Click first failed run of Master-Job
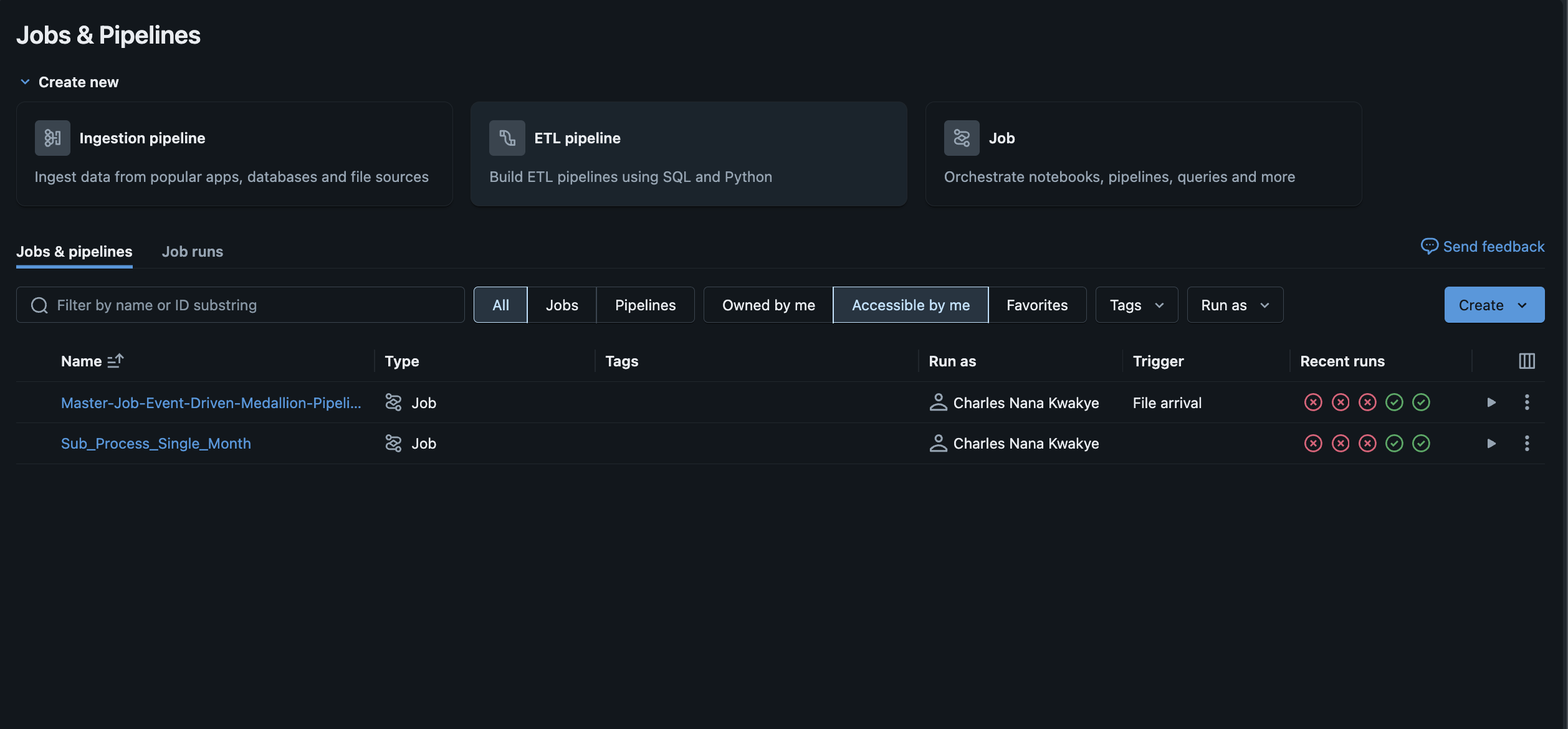The image size is (1568, 729). click(1313, 403)
